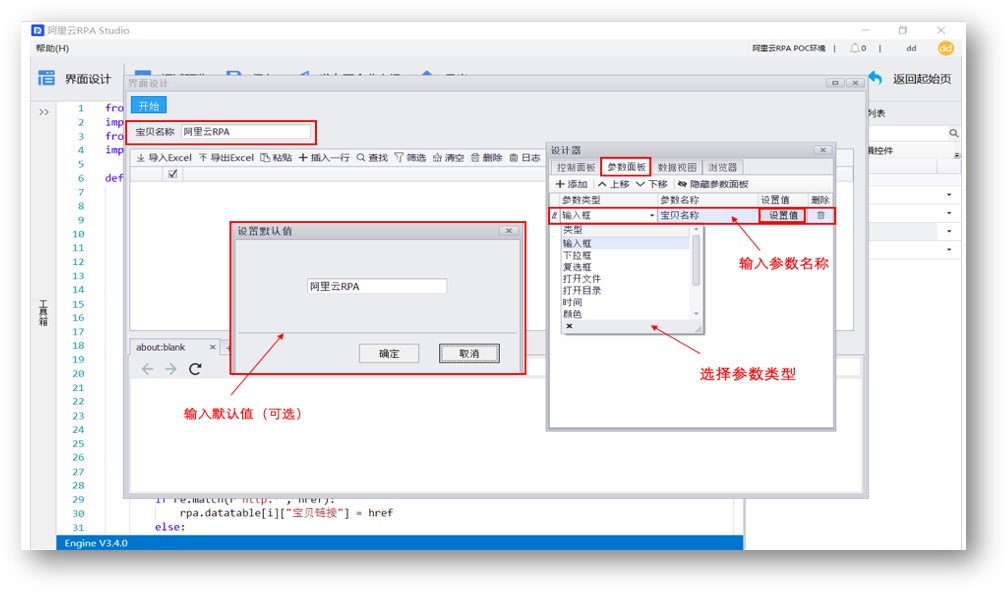Screen dimensions: 1008x592
Task: Click the 粘贴 paste toolbar button
Action: point(276,157)
